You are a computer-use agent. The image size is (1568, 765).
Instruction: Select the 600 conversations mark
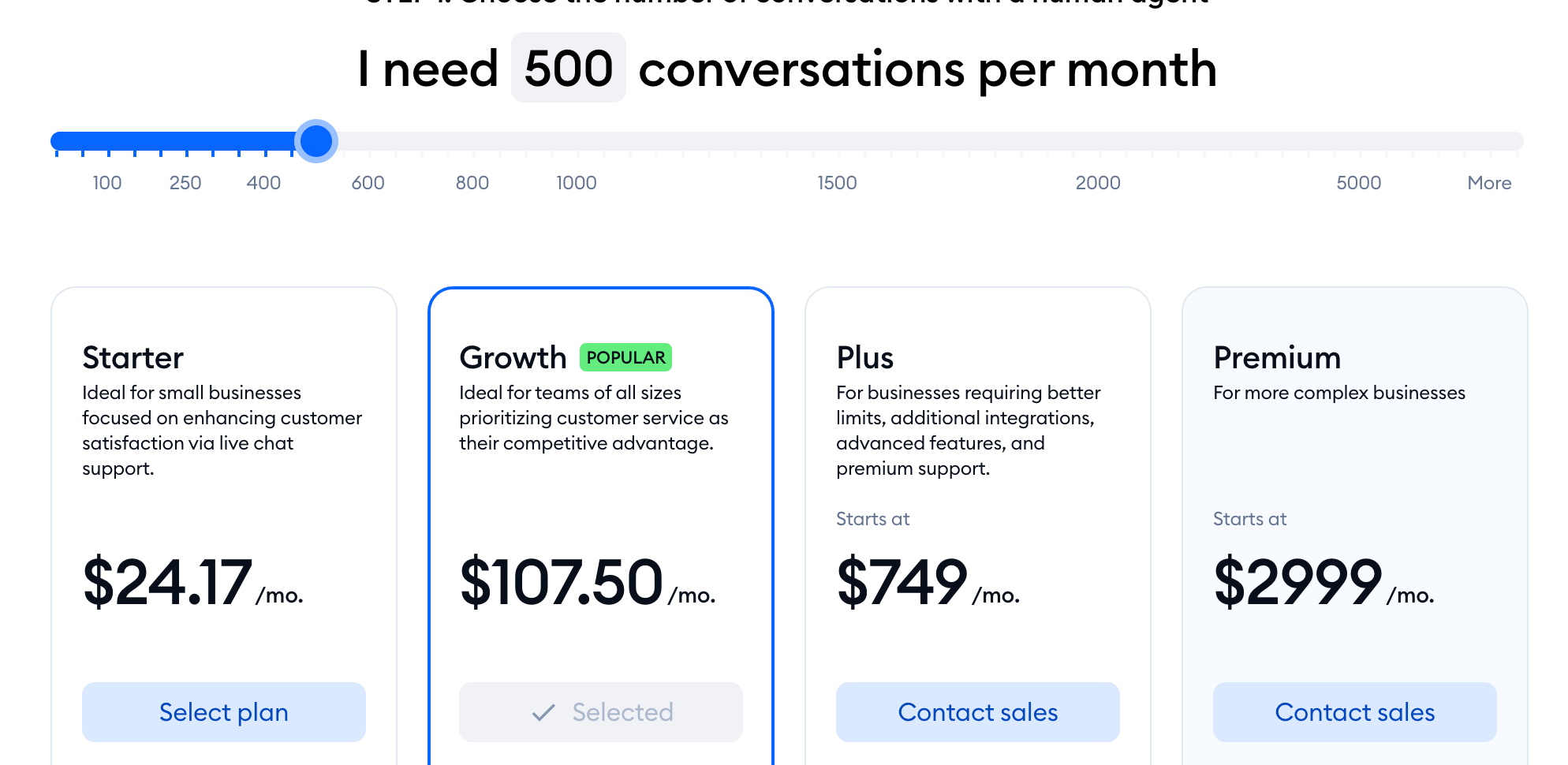coord(368,183)
